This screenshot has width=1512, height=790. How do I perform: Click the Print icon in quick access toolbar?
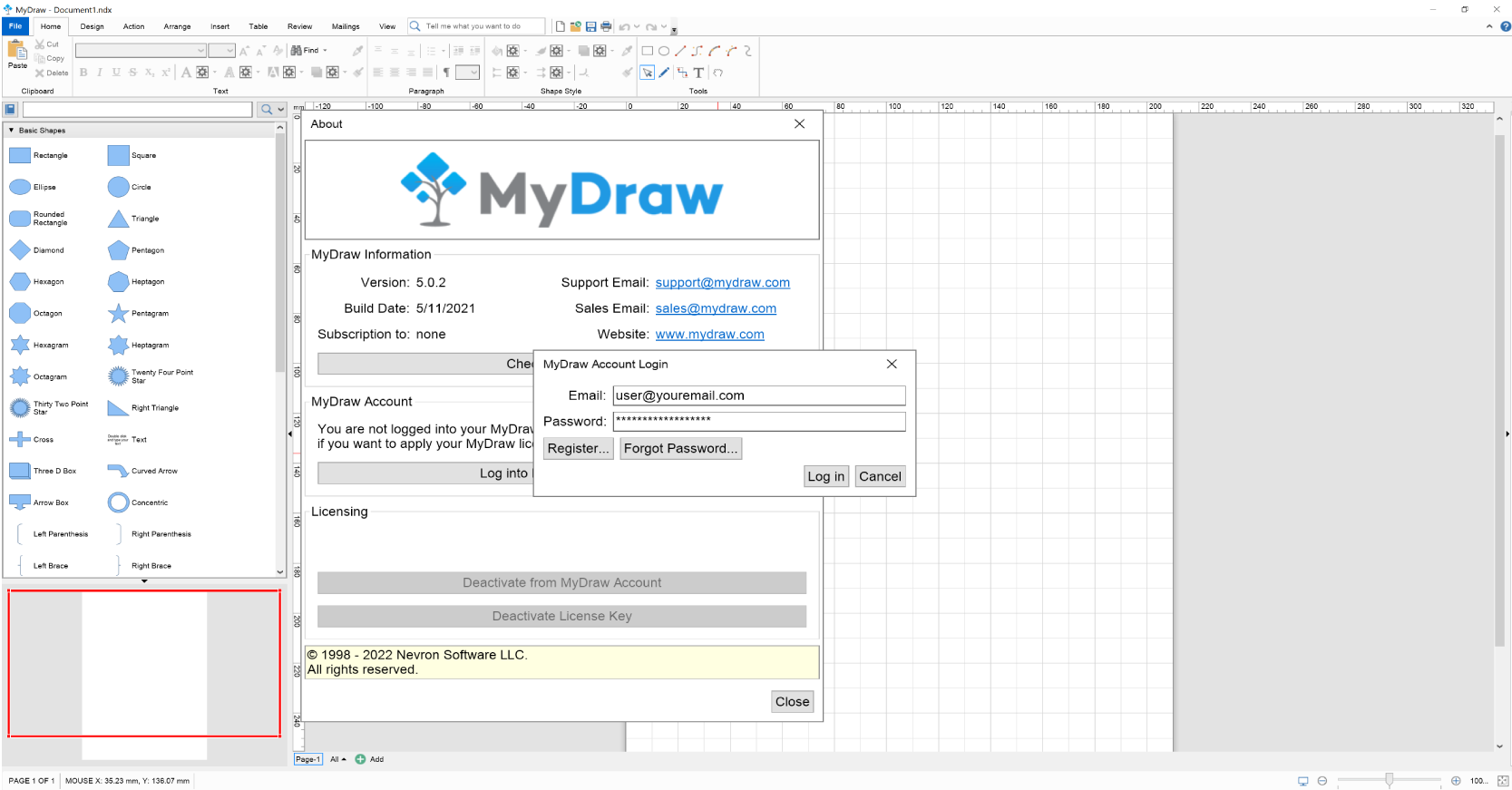[x=606, y=26]
